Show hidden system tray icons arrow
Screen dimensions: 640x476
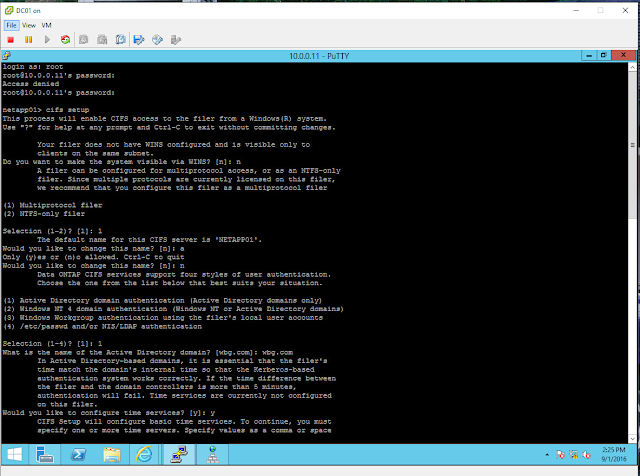click(547, 454)
